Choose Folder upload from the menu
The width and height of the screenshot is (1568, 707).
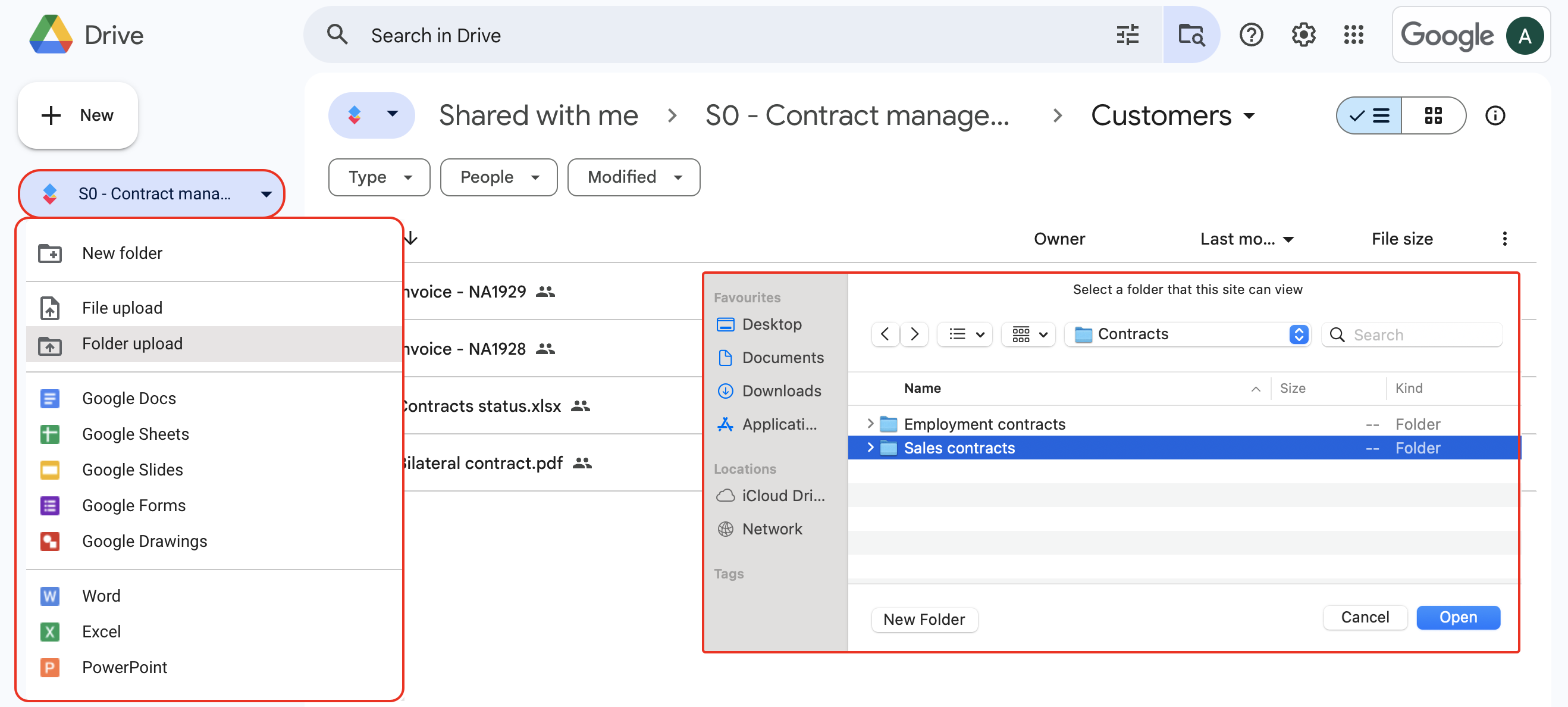click(214, 343)
